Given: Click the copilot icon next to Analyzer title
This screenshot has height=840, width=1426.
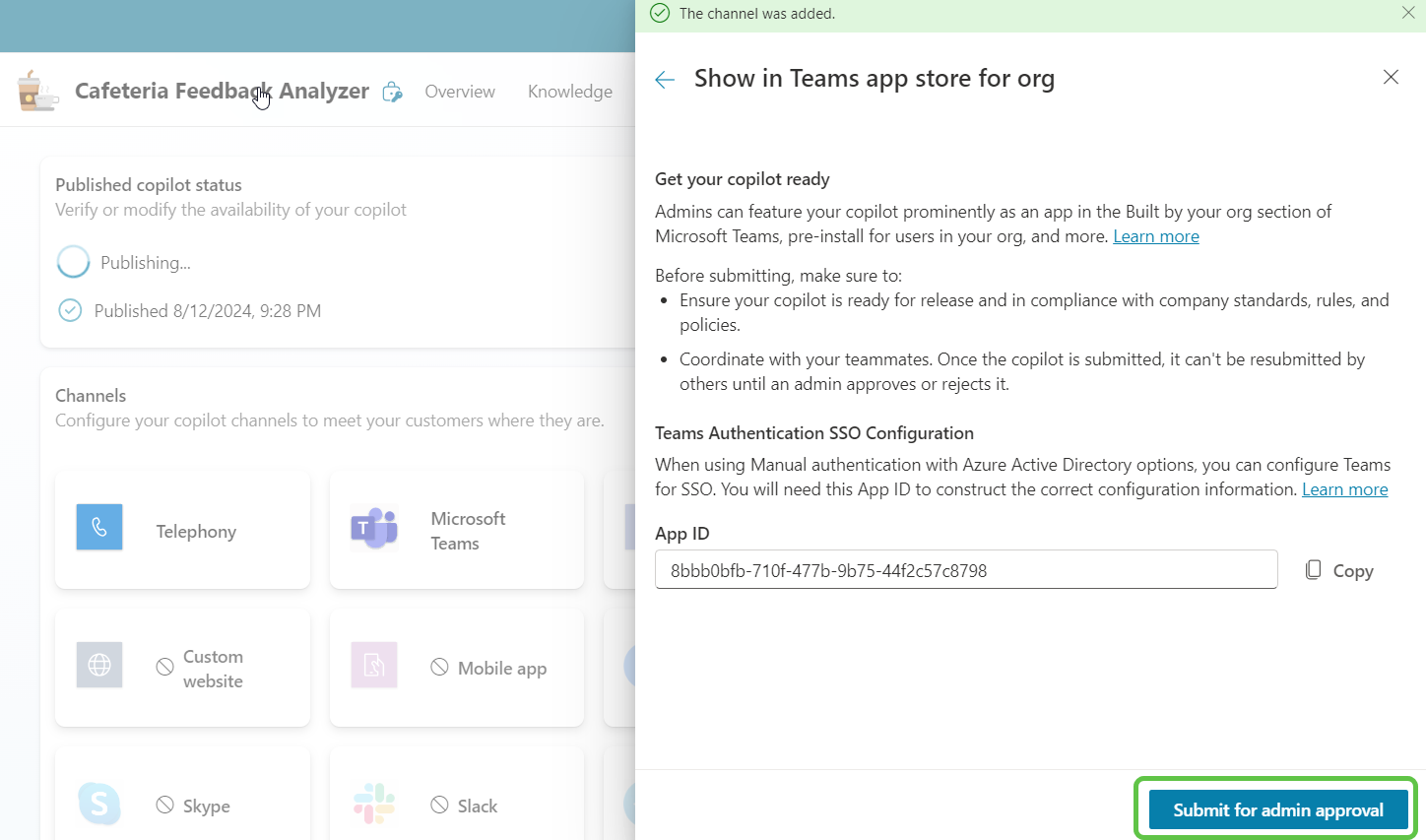Looking at the screenshot, I should 392,92.
